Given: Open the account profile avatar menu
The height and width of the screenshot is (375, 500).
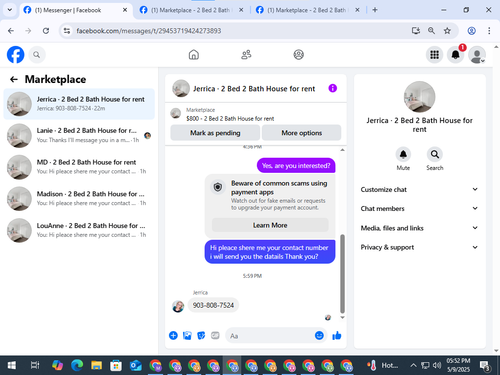Looking at the screenshot, I should pyautogui.click(x=477, y=55).
